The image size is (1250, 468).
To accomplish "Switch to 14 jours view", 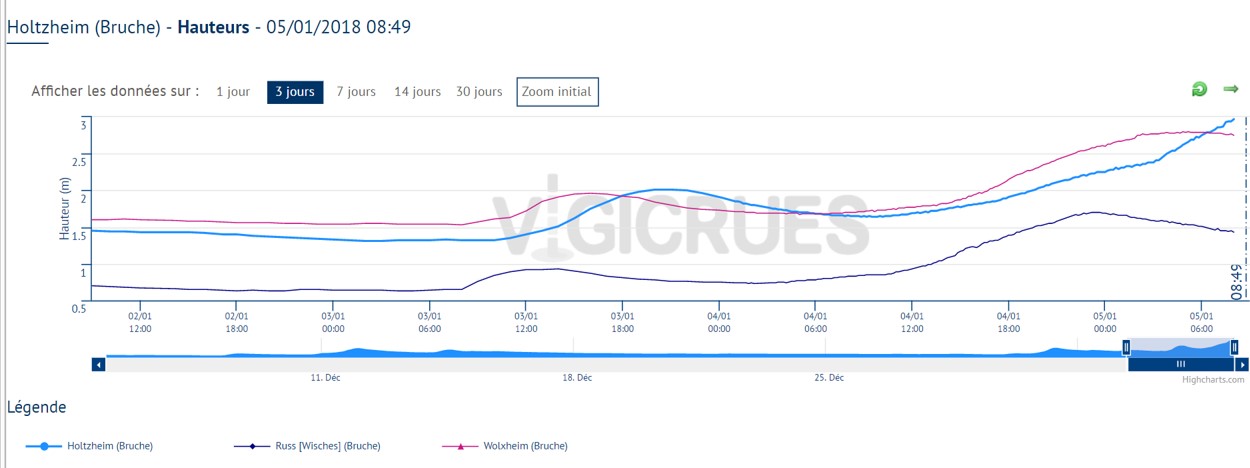I will (417, 92).
